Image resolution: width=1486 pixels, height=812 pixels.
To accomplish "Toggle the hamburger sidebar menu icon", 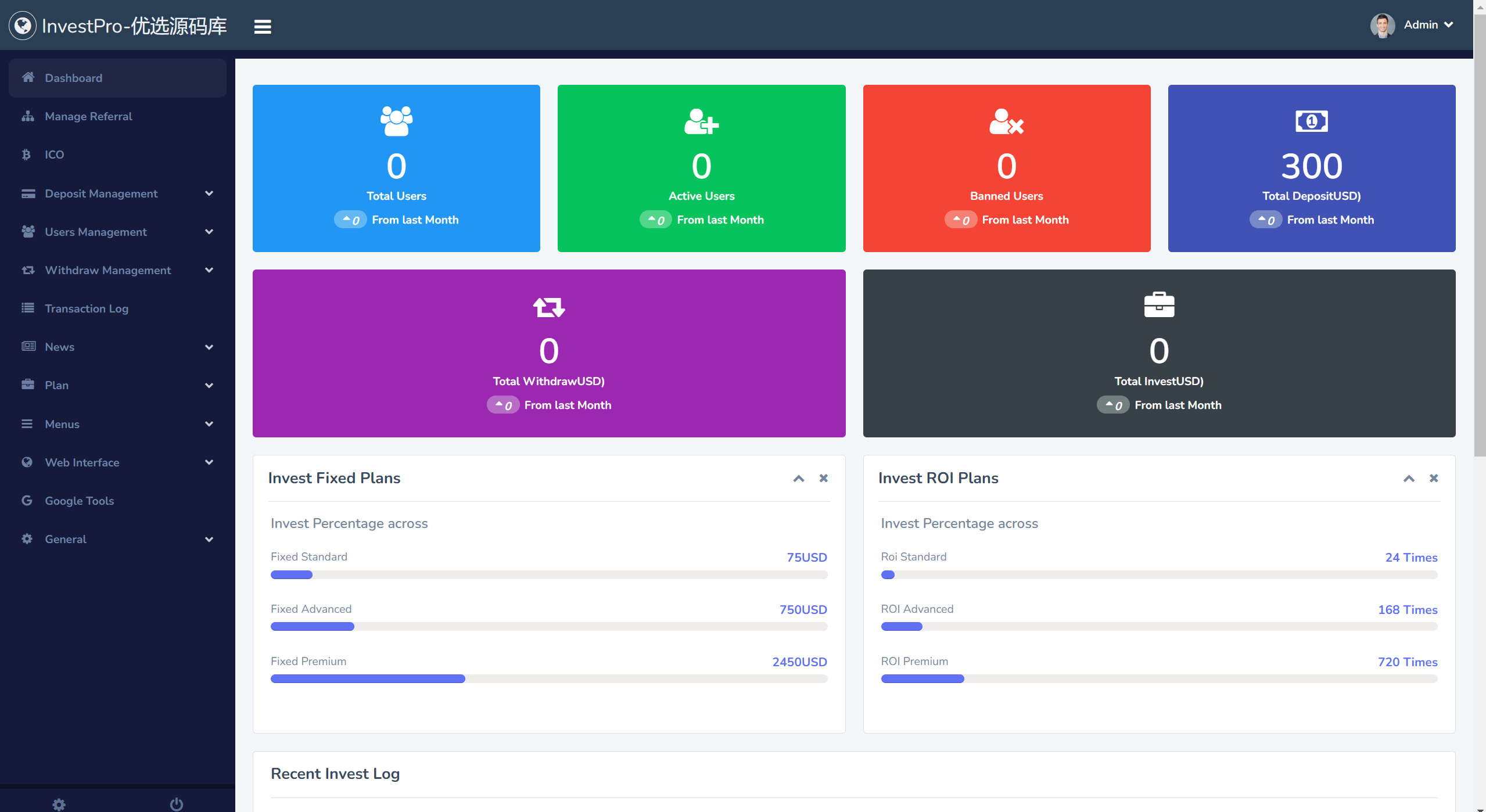I will tap(263, 26).
